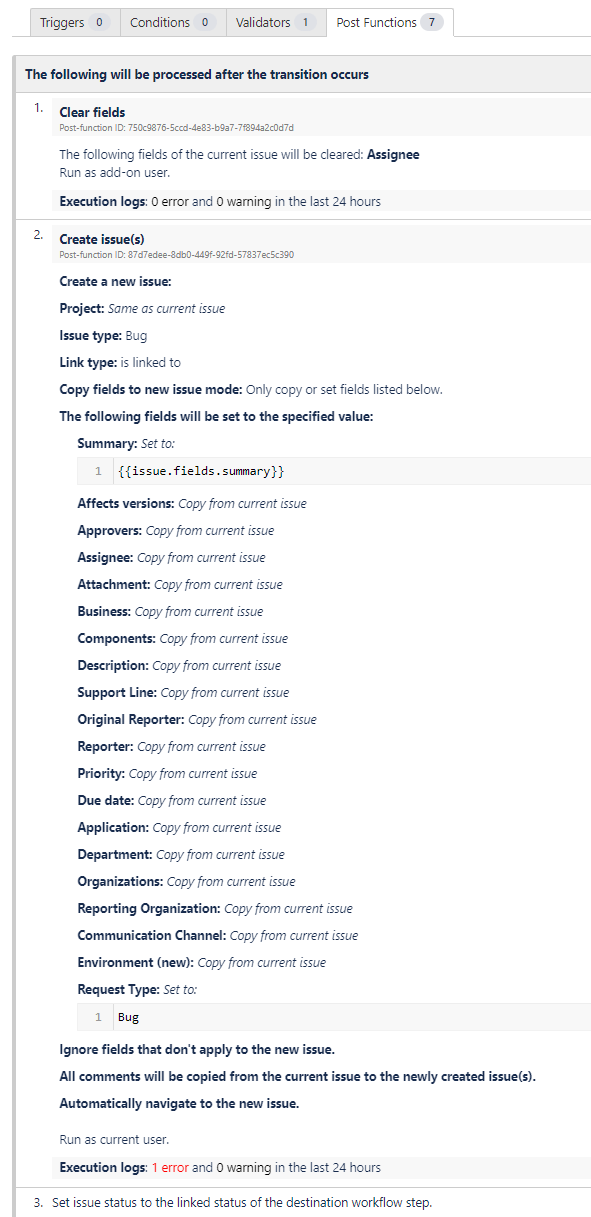
Task: Click the Request Type code field containing Bug
Action: 334,1017
